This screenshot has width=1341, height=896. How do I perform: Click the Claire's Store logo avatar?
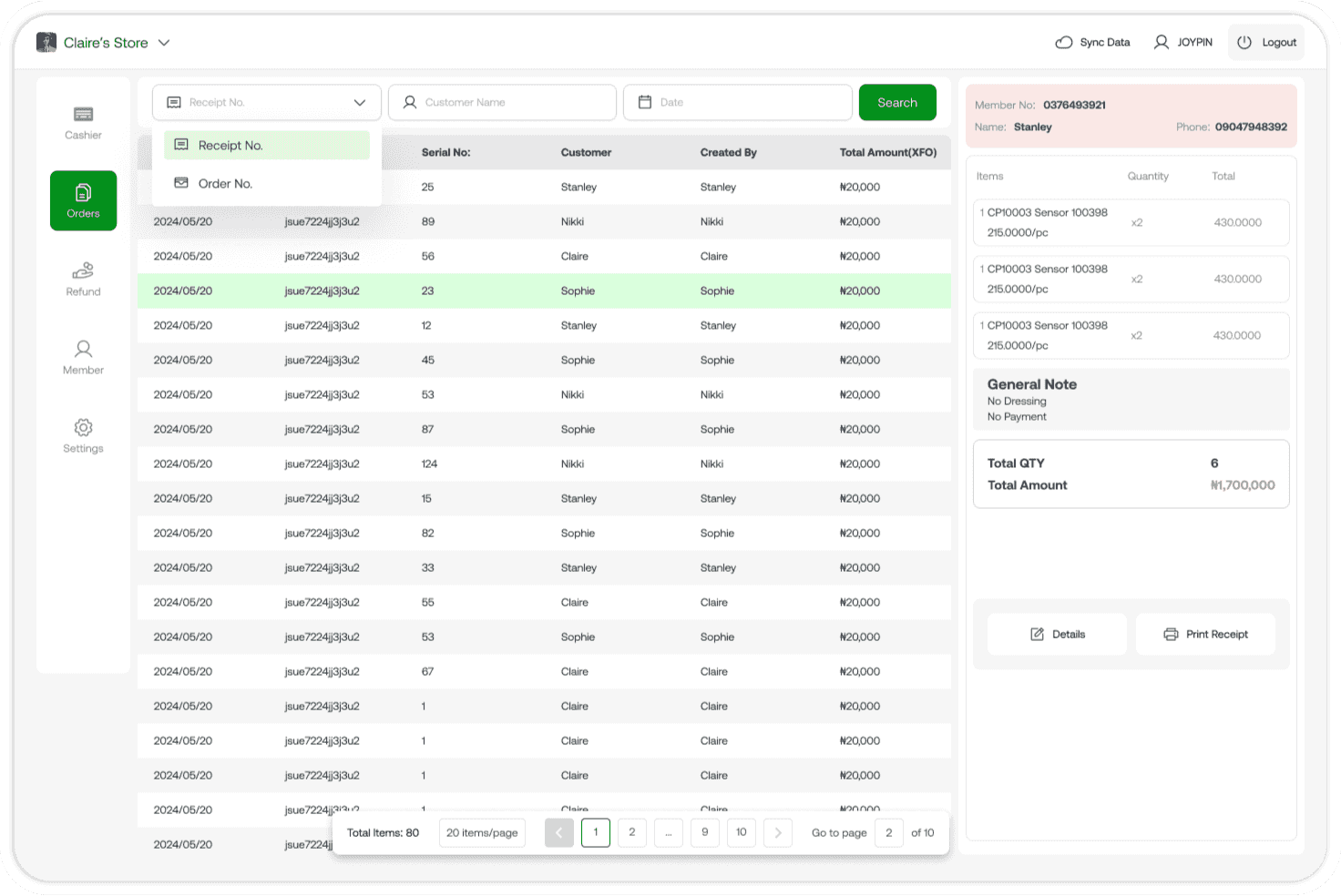tap(46, 42)
